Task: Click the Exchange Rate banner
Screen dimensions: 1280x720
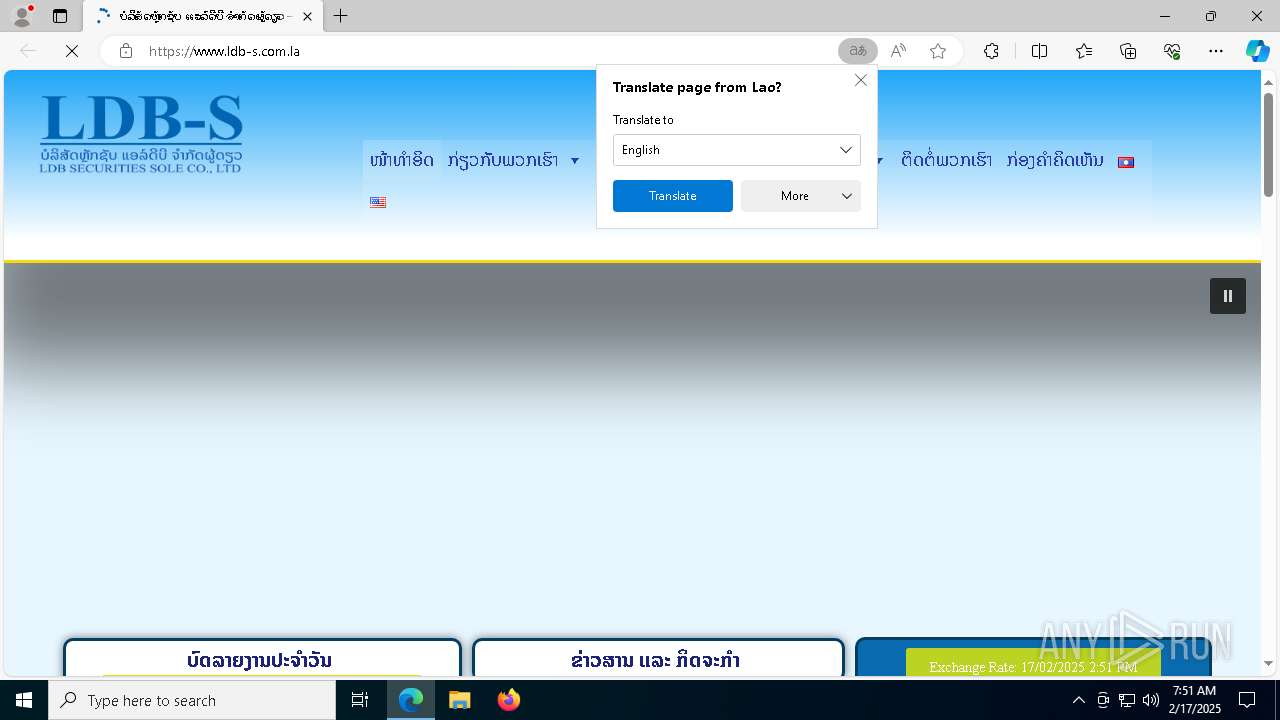Action: pos(1033,666)
